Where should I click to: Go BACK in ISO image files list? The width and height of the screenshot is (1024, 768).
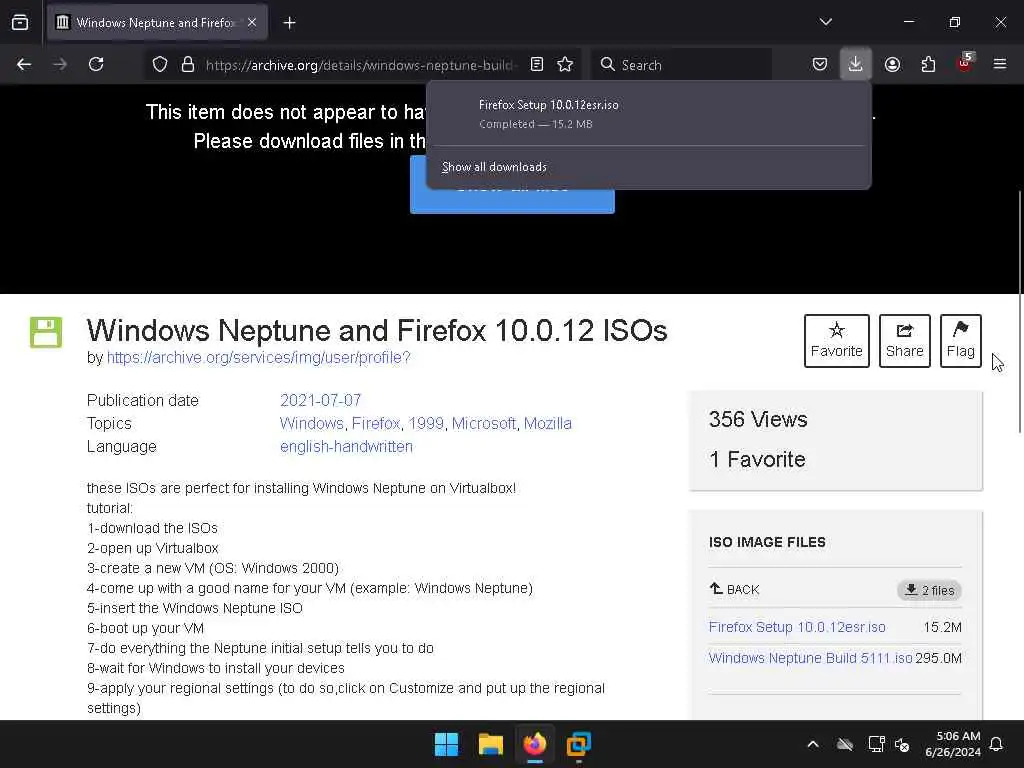click(x=735, y=589)
